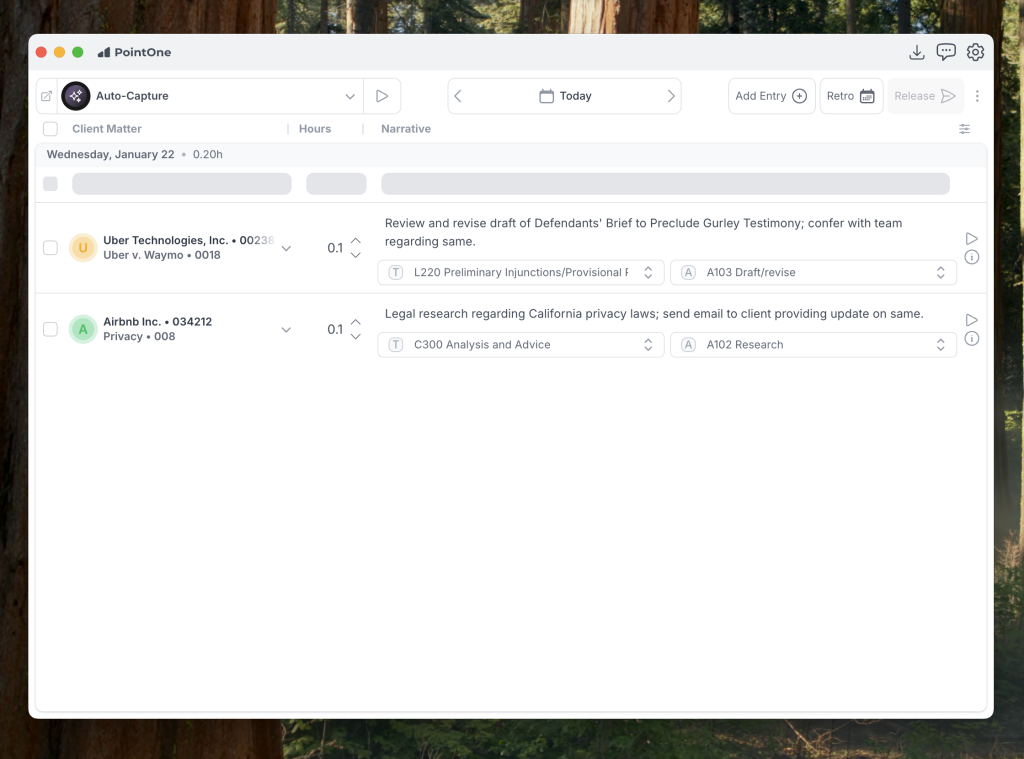Go to the previous day arrow
This screenshot has height=759, width=1024.
[458, 96]
